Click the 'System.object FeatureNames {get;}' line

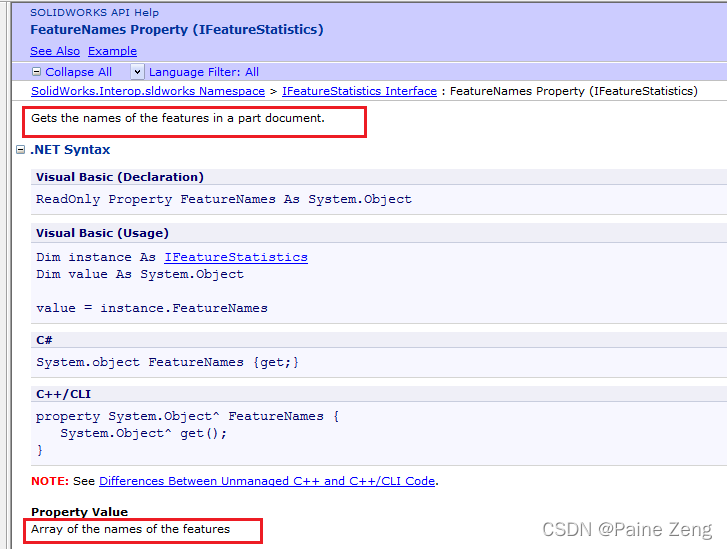167,362
